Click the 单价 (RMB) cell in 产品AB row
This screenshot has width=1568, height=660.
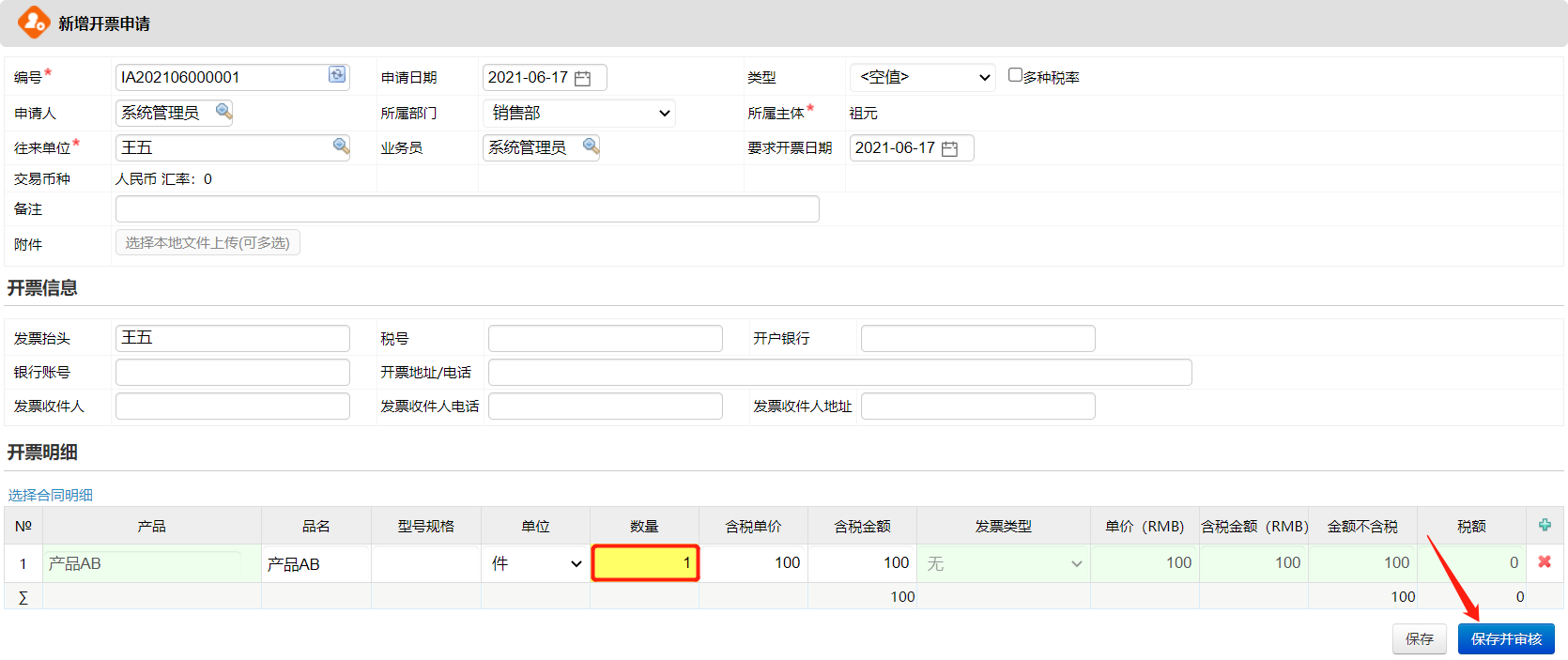click(1144, 563)
